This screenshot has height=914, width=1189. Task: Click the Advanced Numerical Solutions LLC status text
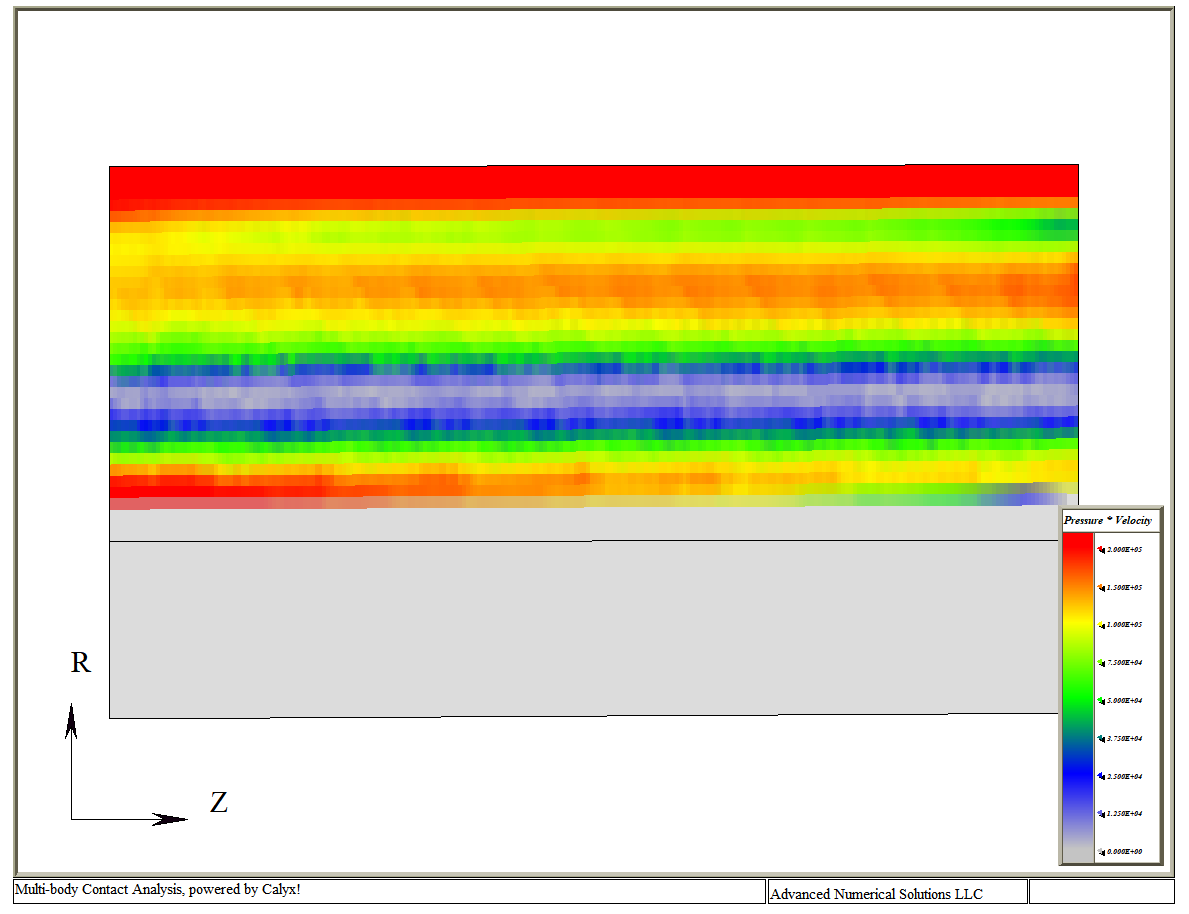(x=876, y=893)
